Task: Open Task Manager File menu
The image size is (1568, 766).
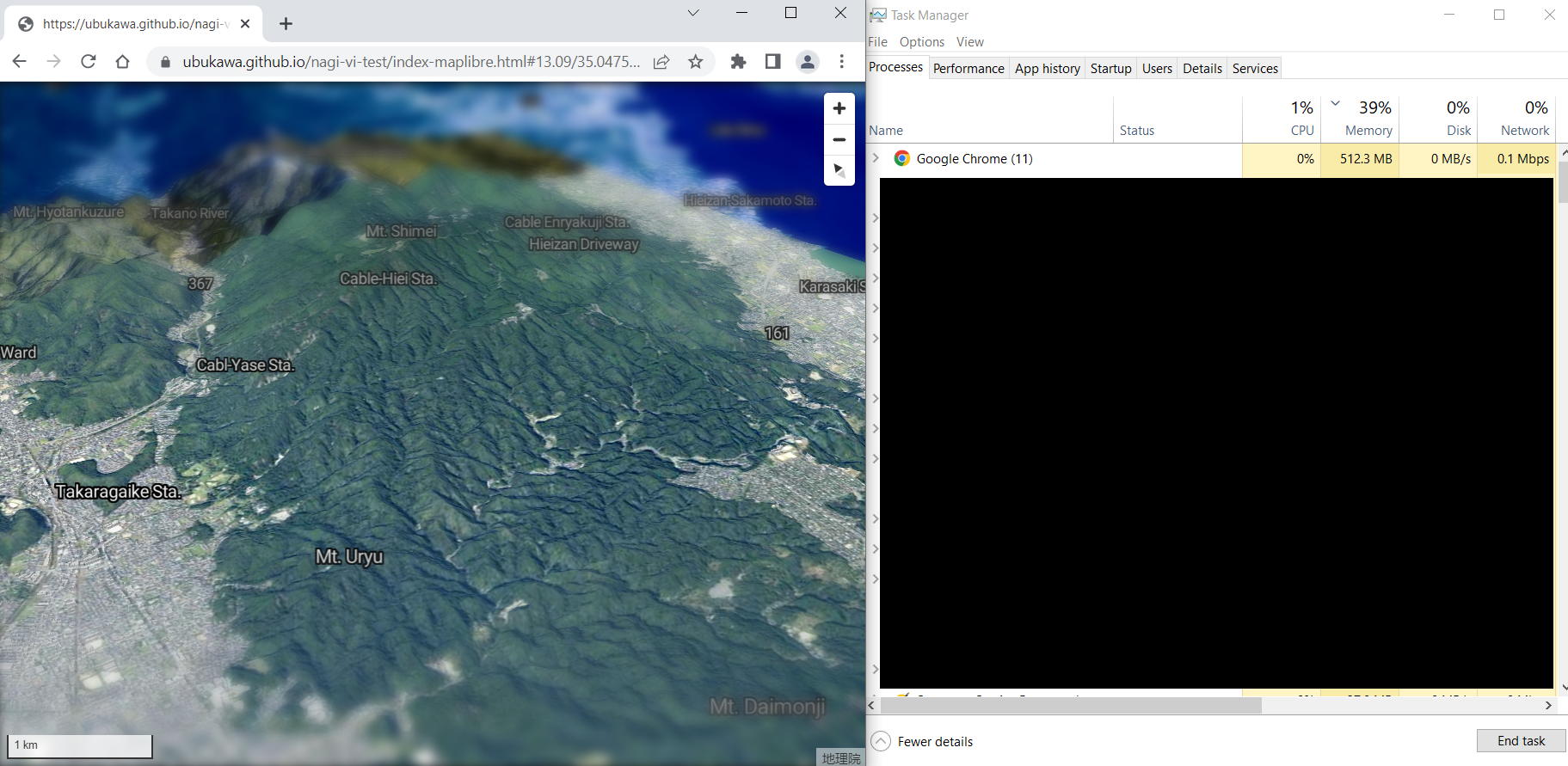Action: pos(877,42)
